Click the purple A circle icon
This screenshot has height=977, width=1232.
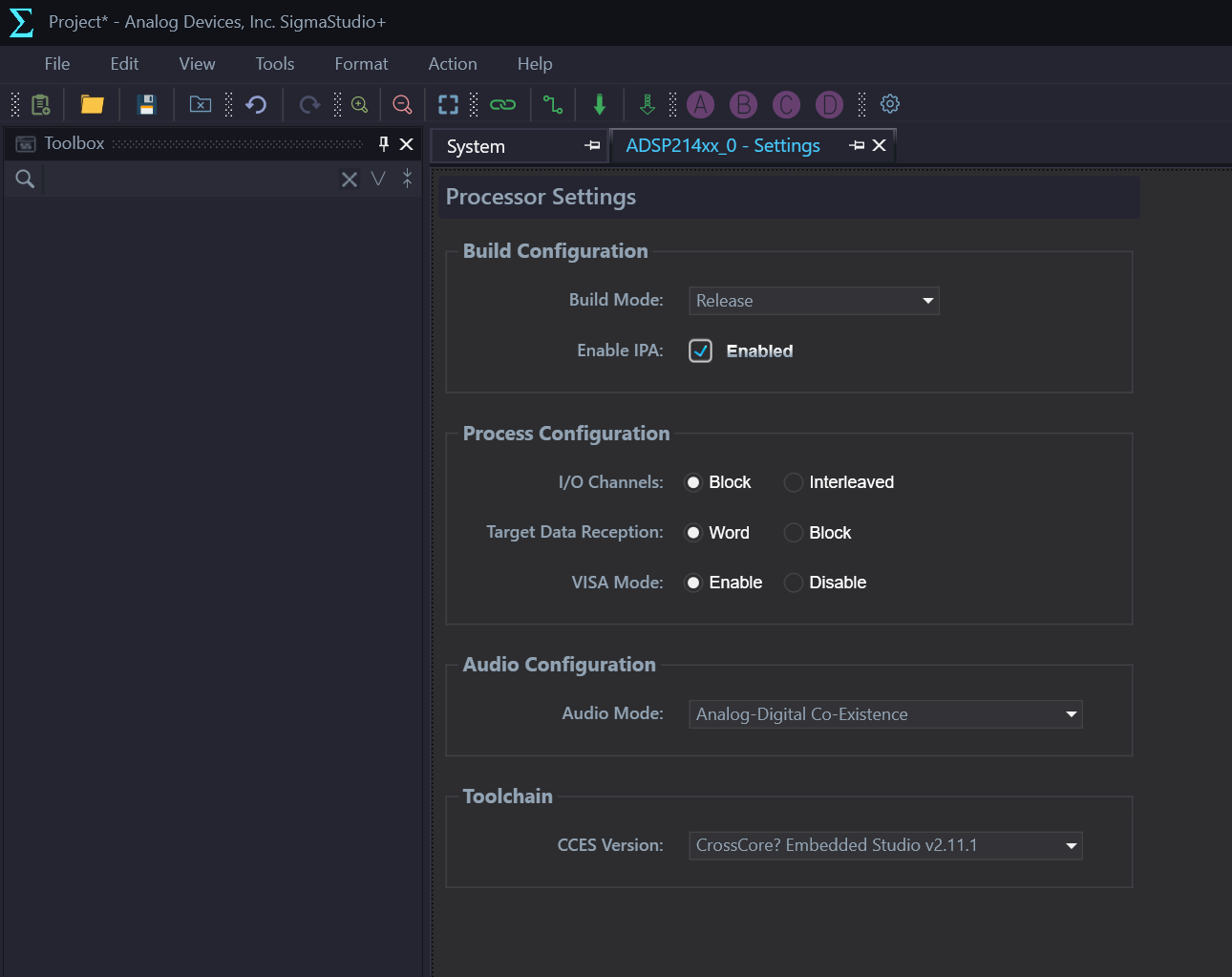coord(701,104)
